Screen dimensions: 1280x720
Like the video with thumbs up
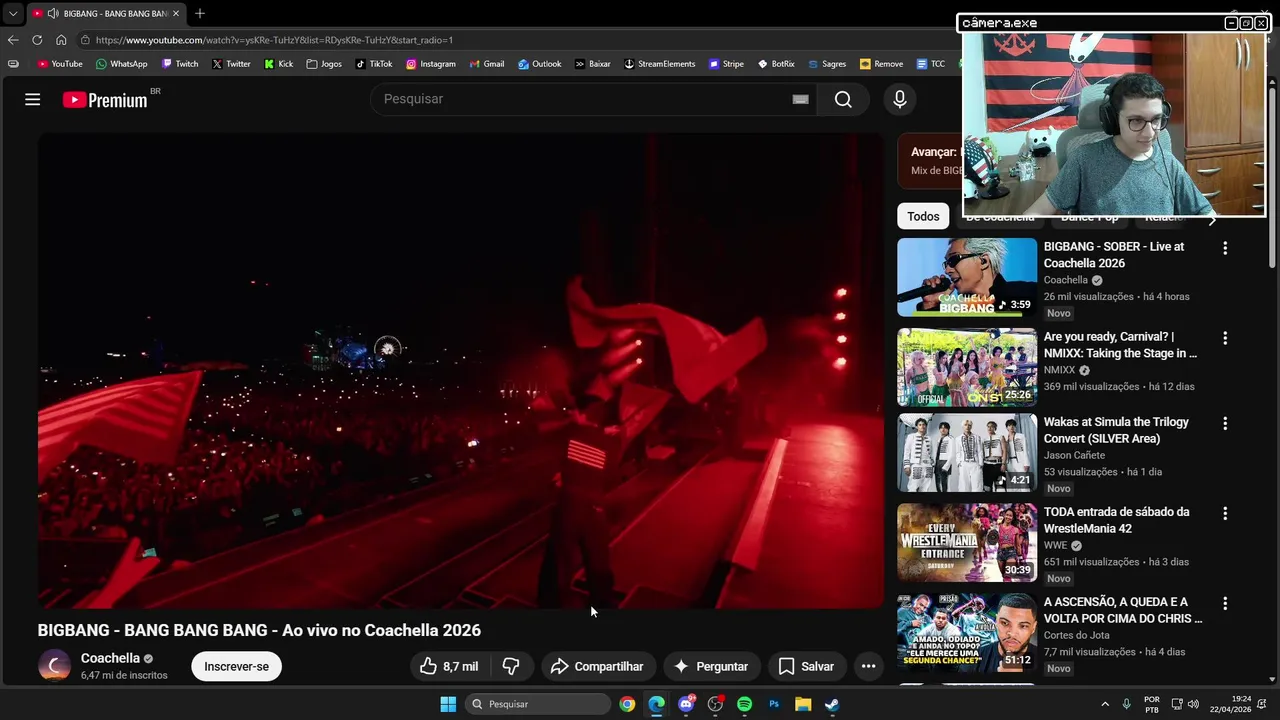pos(449,666)
